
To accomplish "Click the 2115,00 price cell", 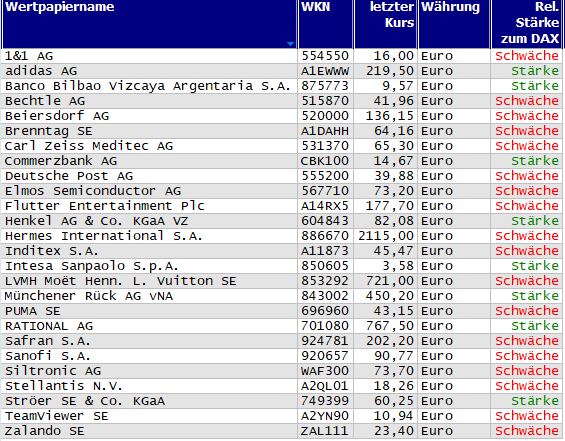I will tap(386, 236).
